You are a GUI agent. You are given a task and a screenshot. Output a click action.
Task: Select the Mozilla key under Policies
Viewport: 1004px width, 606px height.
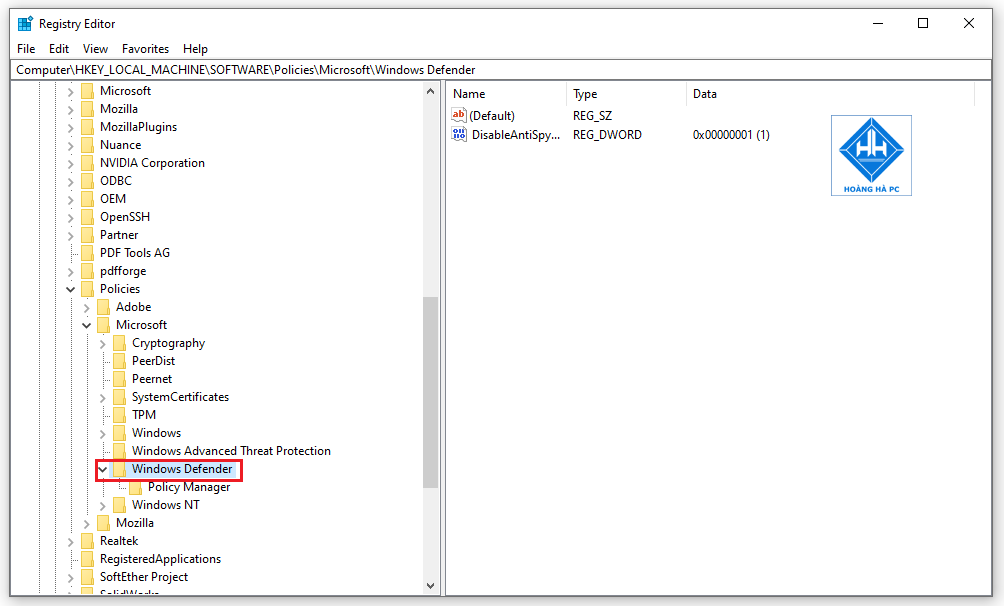[134, 523]
